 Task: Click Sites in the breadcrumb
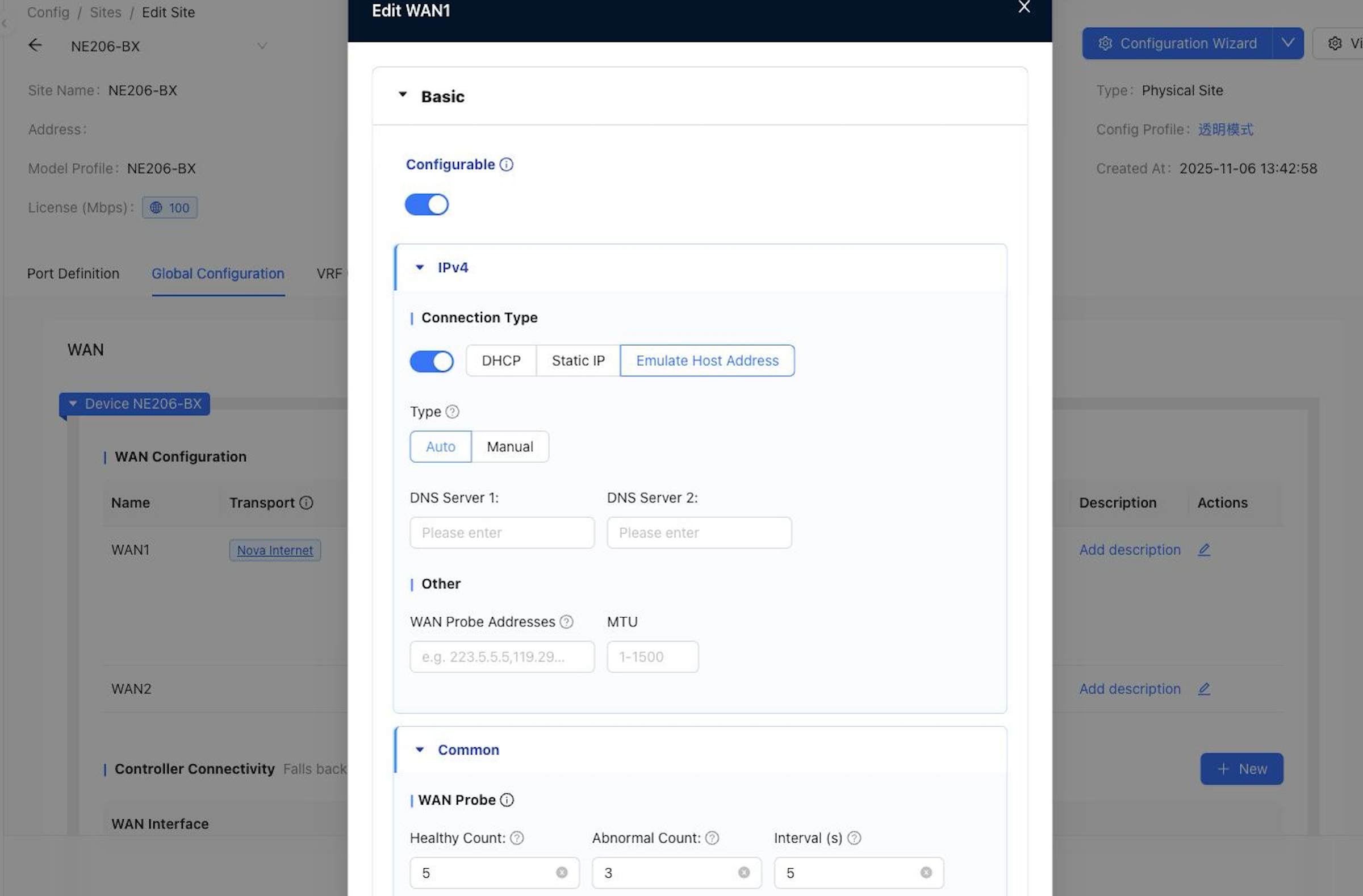point(106,12)
